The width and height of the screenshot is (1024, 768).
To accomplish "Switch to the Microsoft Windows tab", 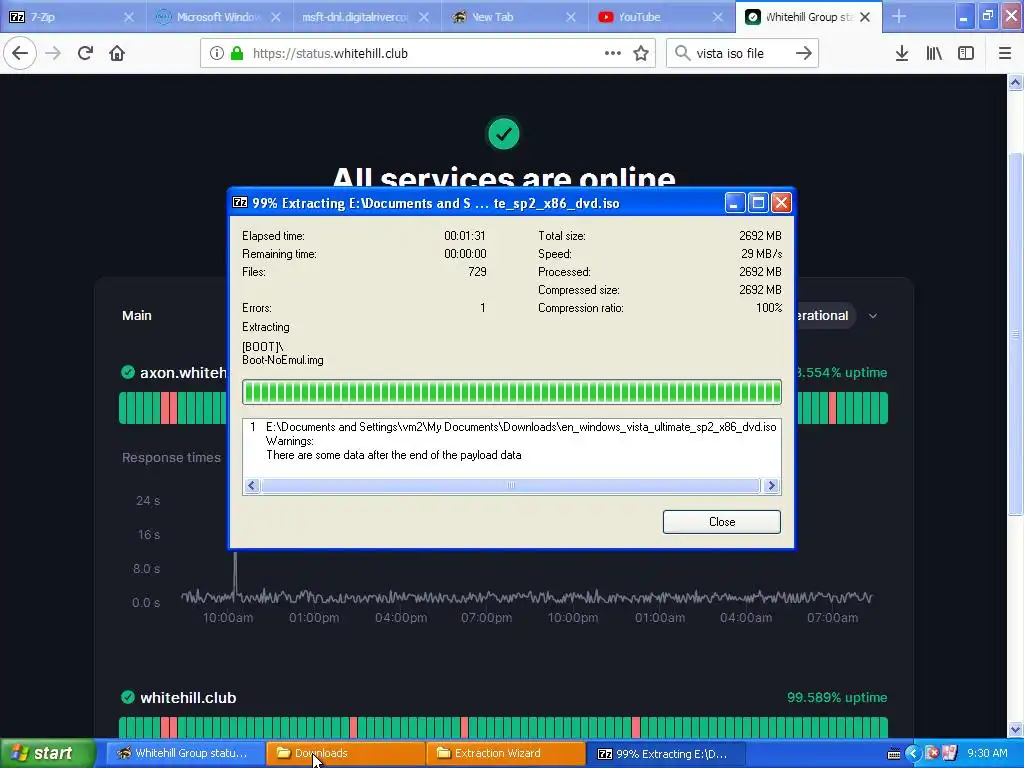I will 219,17.
